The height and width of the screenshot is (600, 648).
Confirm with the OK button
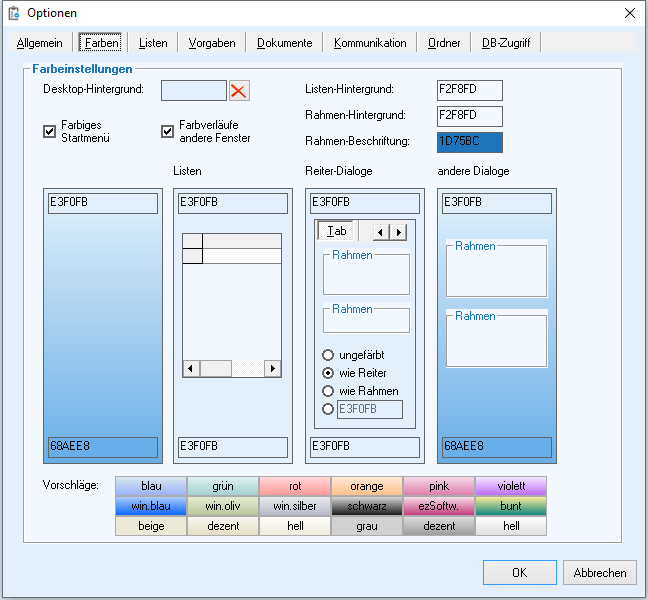[x=519, y=573]
